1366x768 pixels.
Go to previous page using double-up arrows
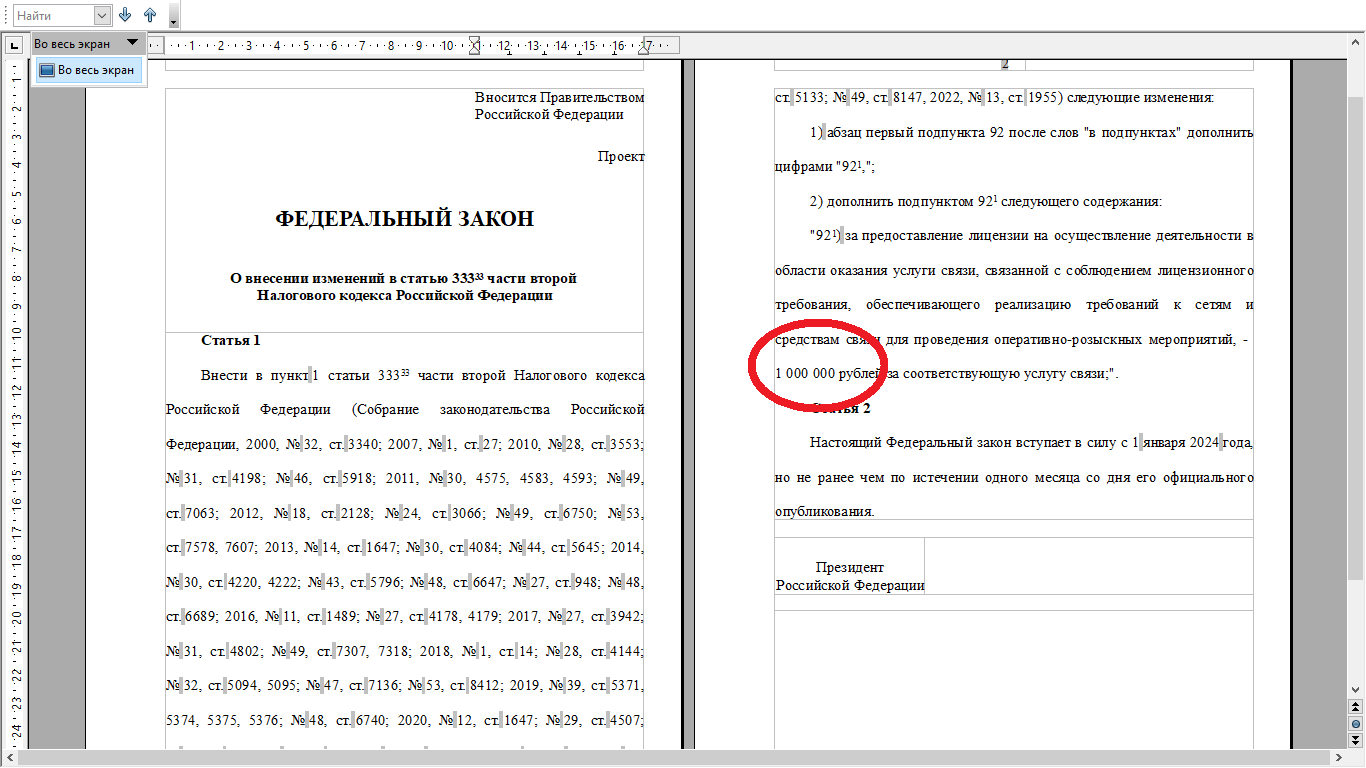tap(1355, 708)
